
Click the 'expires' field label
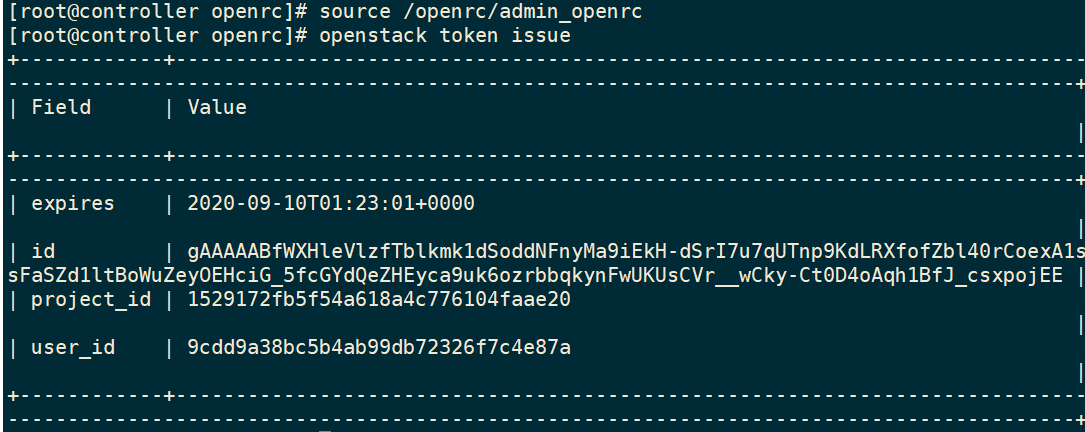click(73, 204)
